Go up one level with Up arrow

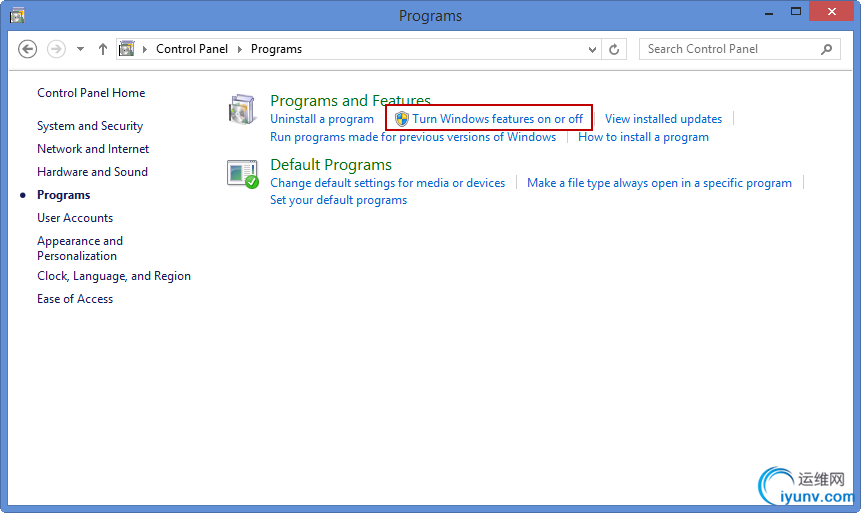tap(103, 49)
